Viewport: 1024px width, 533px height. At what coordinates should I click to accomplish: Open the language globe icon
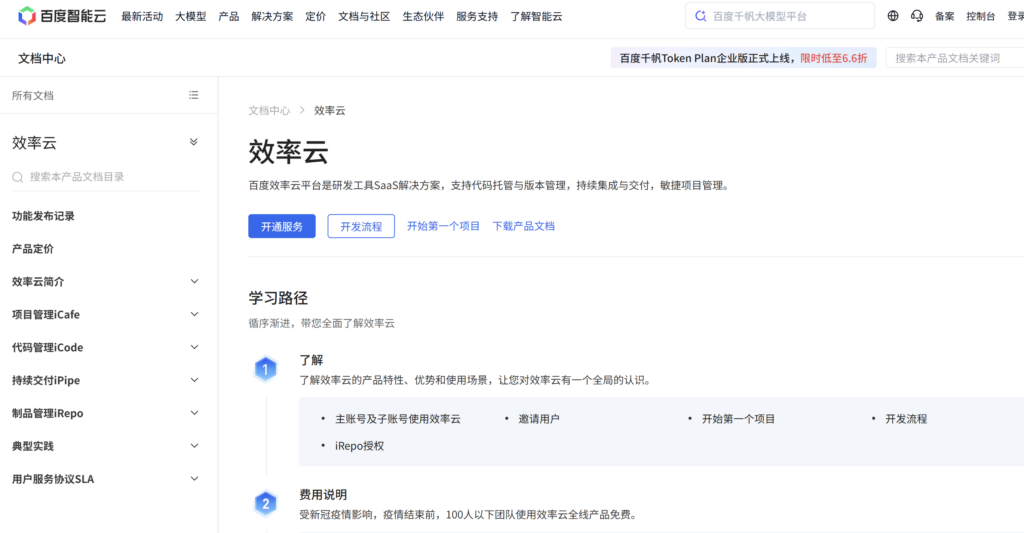point(893,16)
